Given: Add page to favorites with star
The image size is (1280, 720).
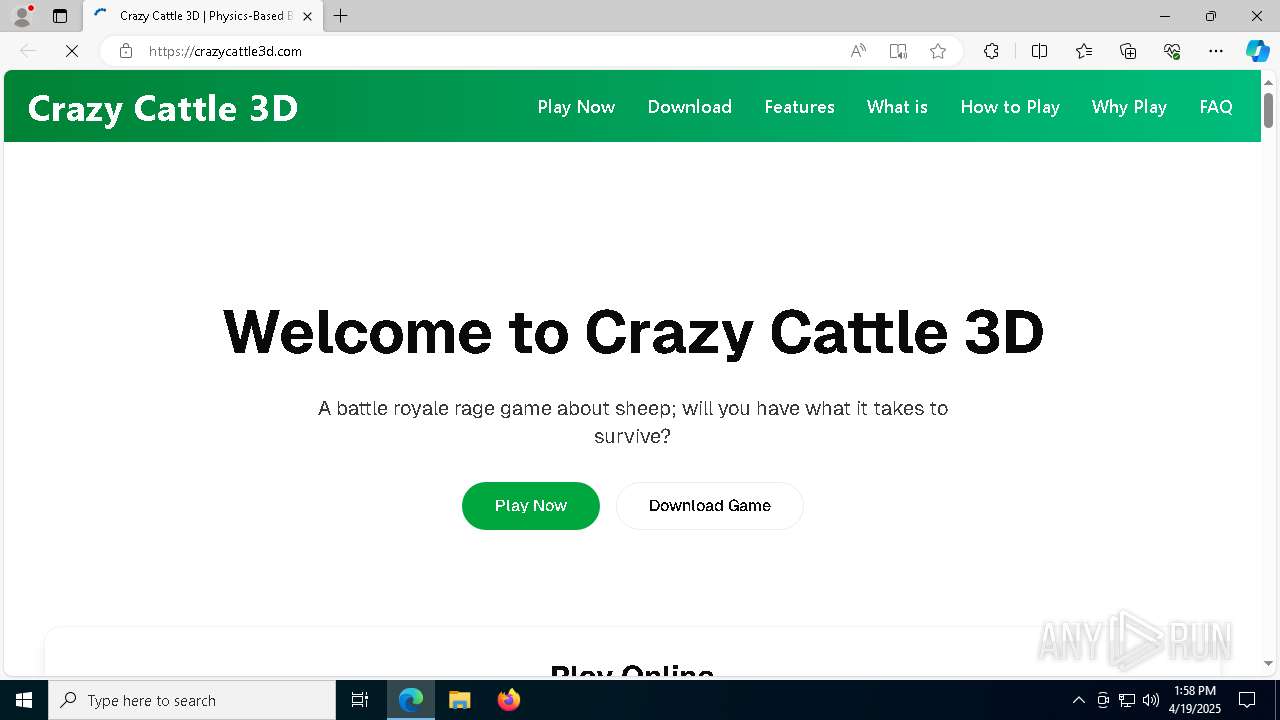Looking at the screenshot, I should click(x=938, y=51).
